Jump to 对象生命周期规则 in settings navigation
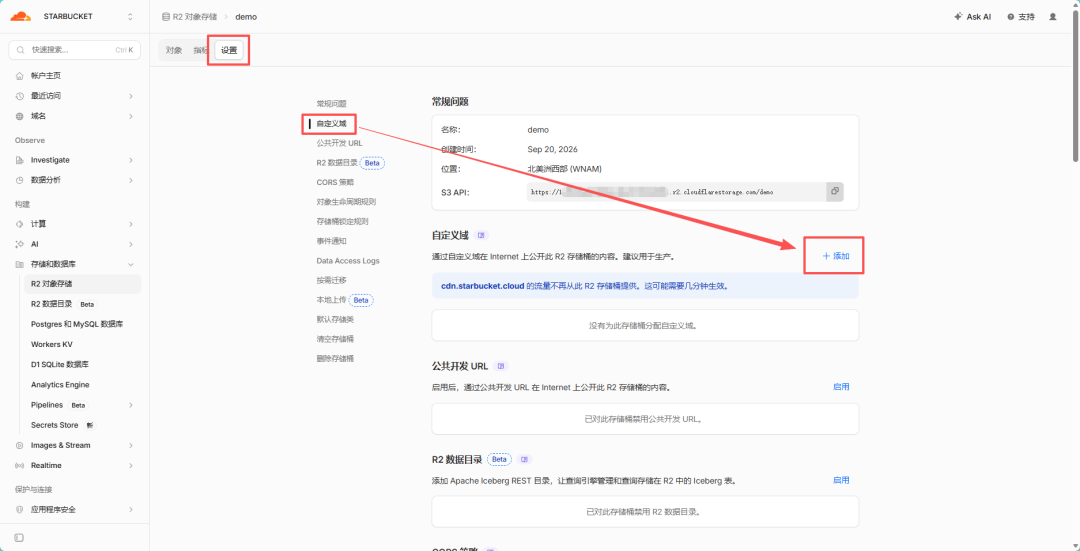The image size is (1080, 551). point(346,202)
